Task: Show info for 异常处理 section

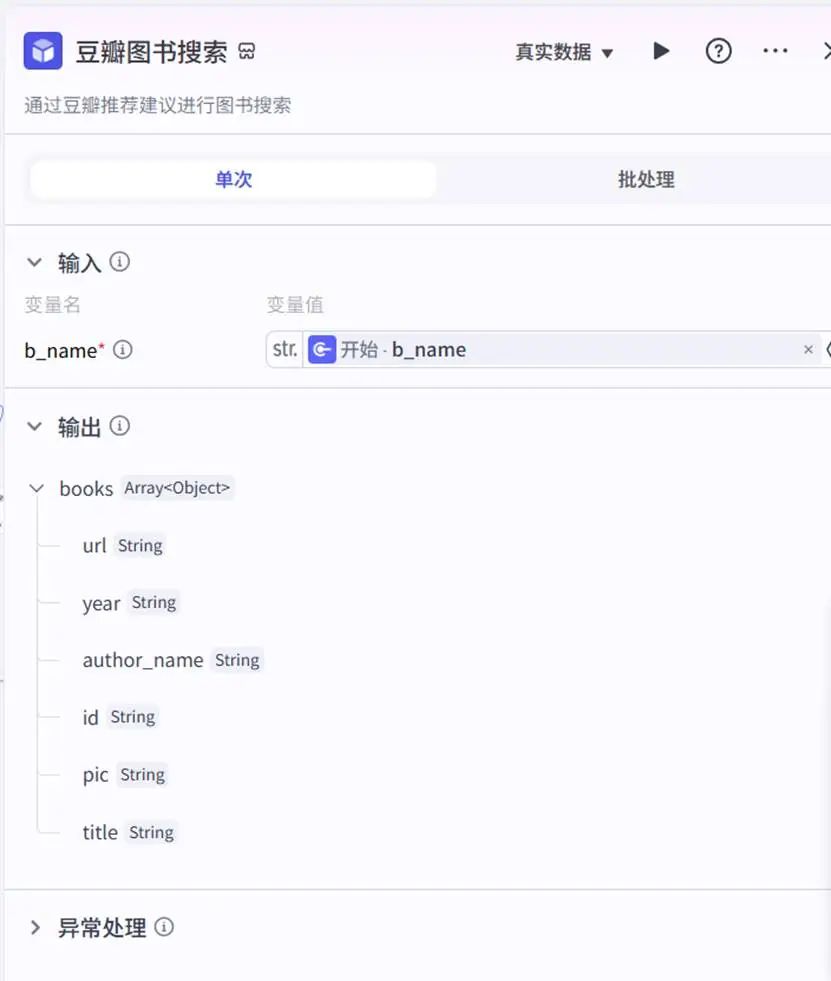Action: point(164,927)
